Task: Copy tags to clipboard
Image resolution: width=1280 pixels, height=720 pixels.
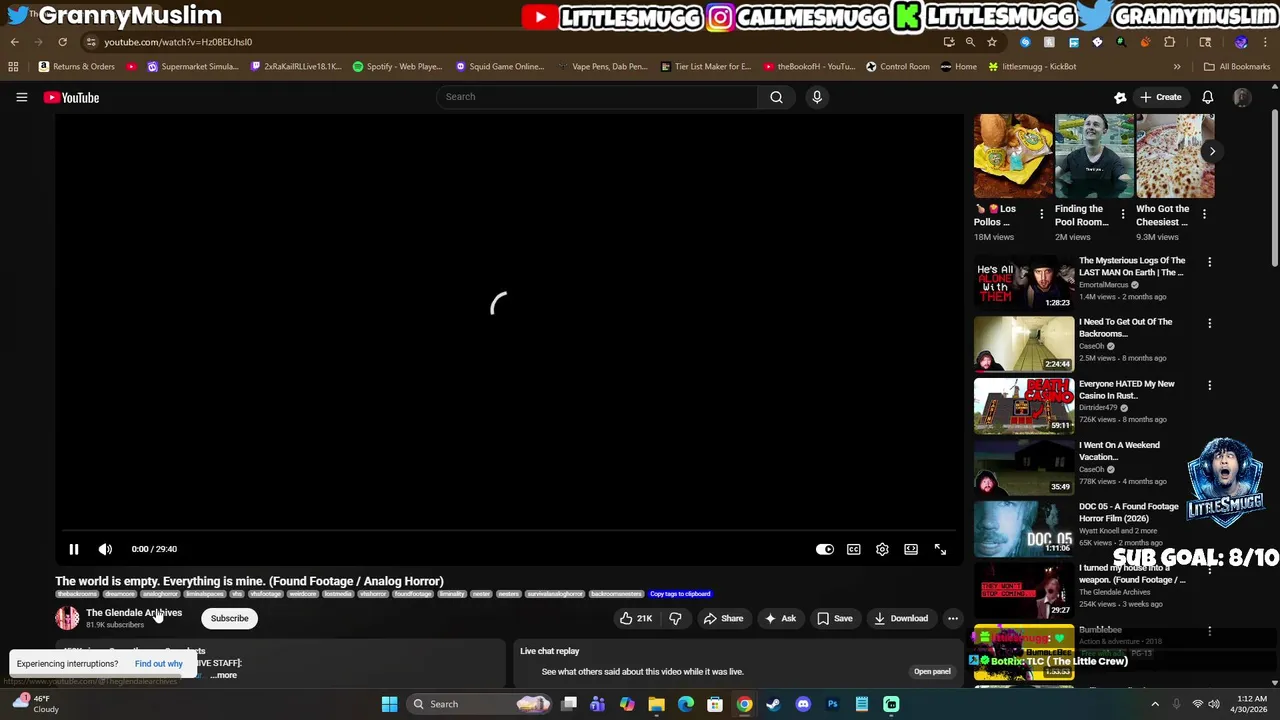Action: click(x=680, y=594)
